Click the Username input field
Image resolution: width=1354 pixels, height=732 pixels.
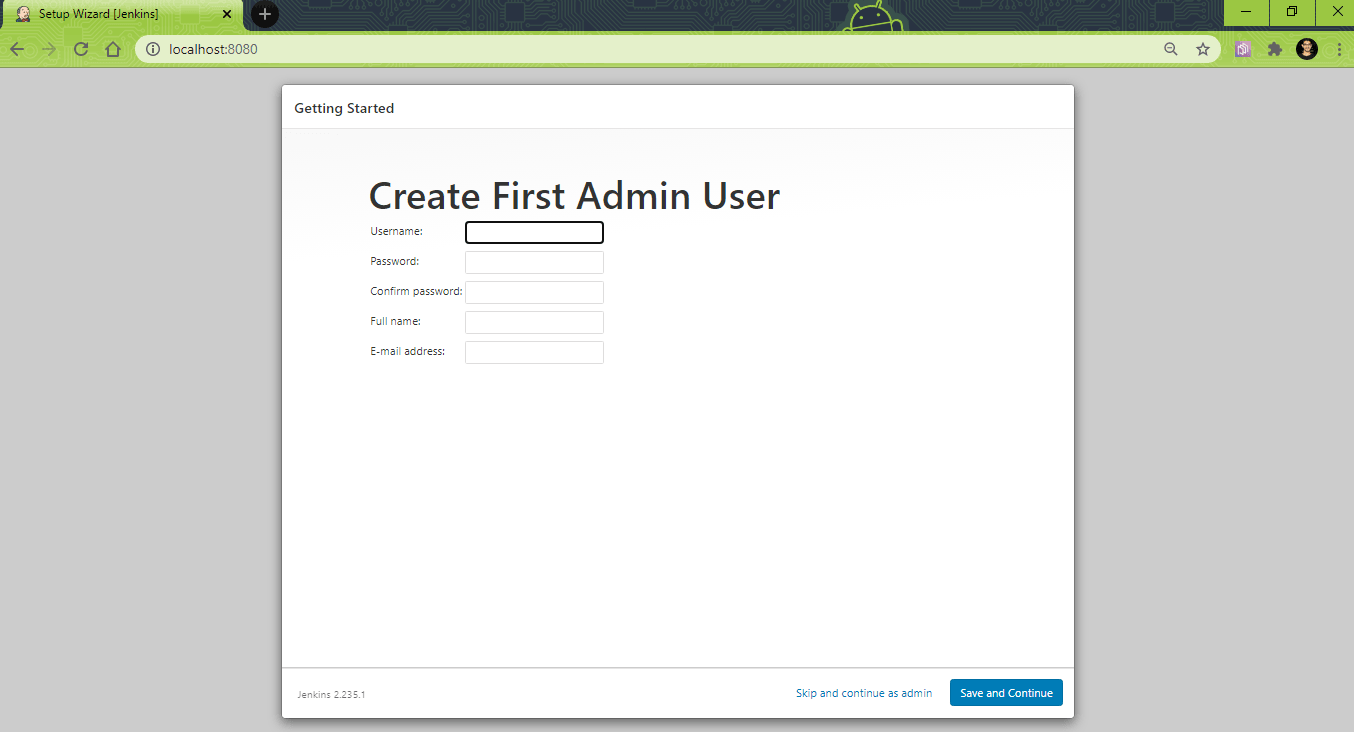[x=534, y=232]
